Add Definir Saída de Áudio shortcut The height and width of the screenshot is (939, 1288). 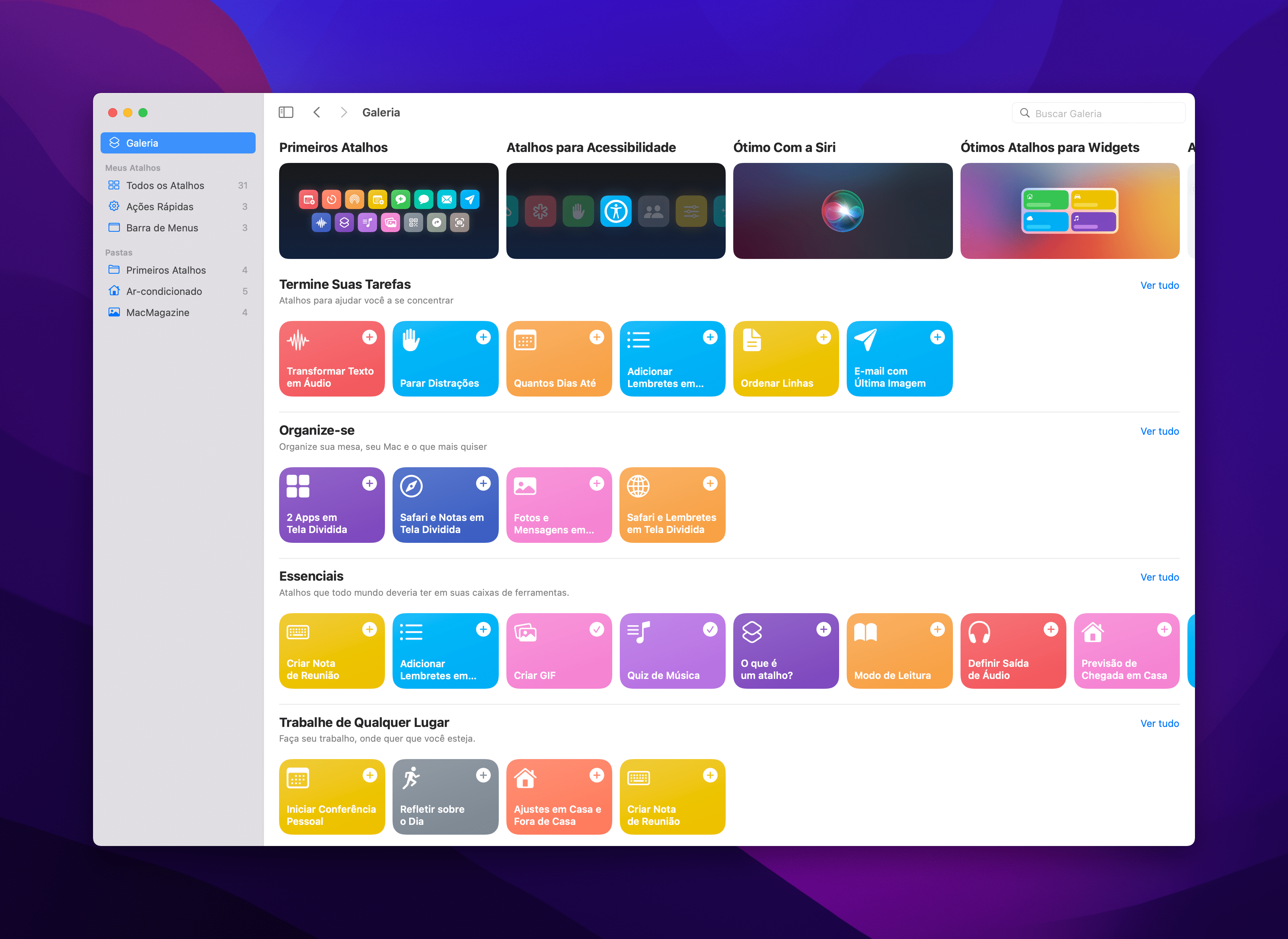(x=1051, y=629)
